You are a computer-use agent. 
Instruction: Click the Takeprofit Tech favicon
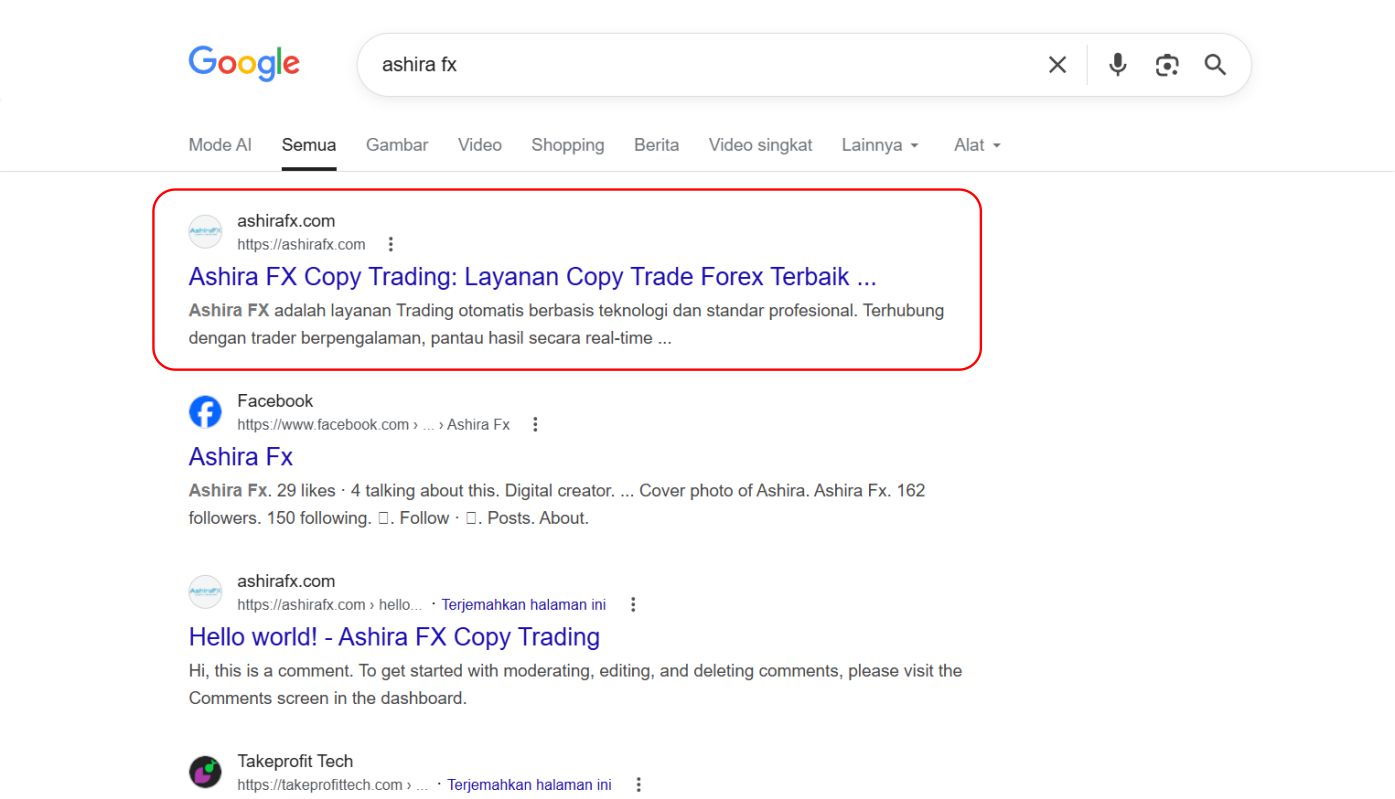(x=205, y=771)
